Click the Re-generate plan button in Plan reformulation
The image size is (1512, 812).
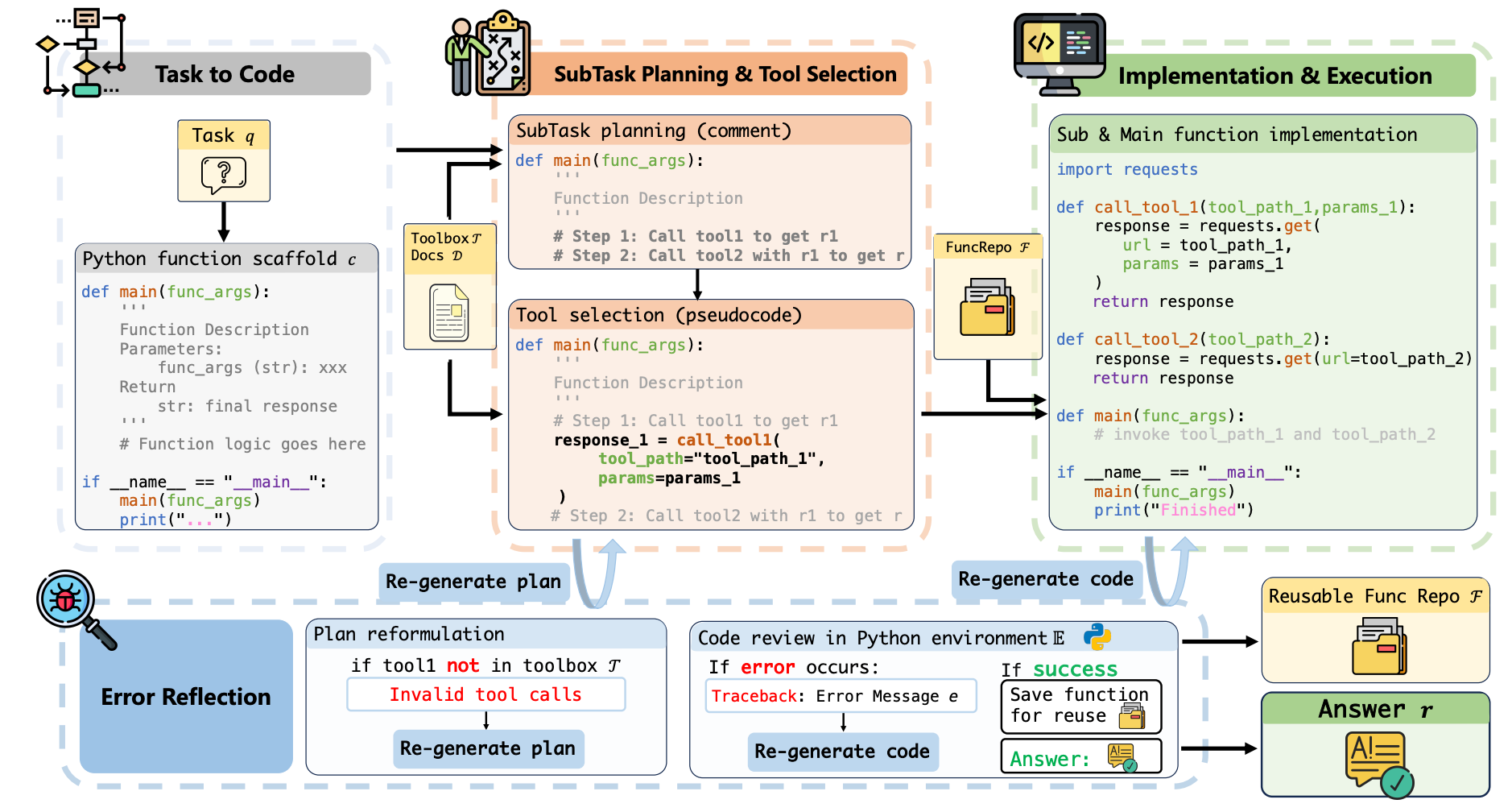(x=488, y=749)
